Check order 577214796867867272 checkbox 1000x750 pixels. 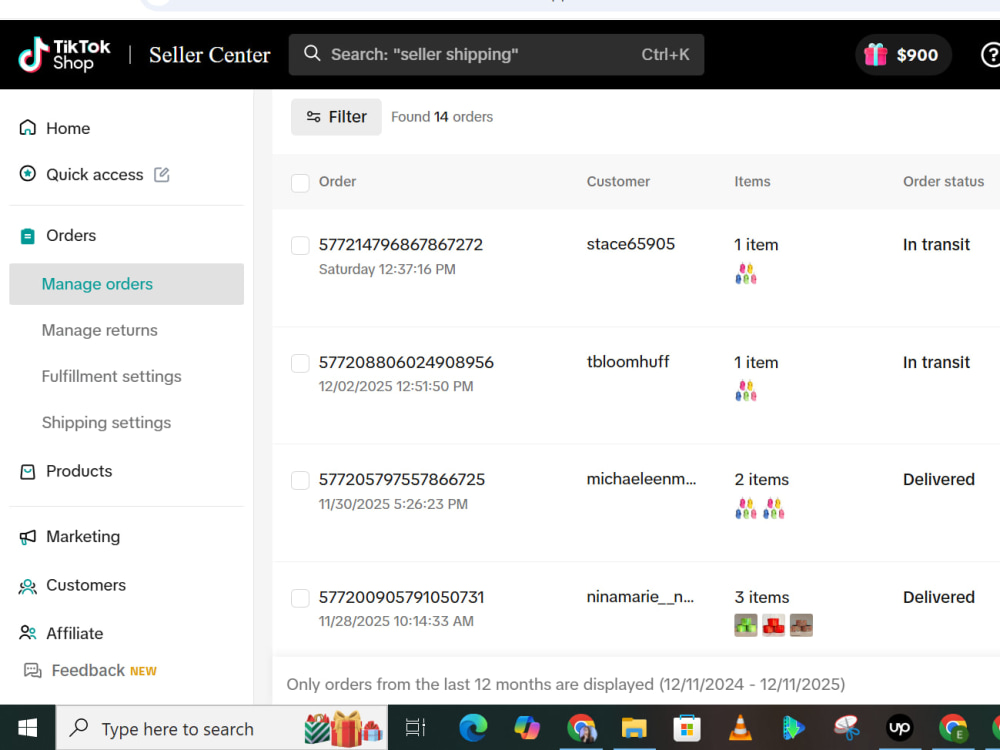coord(300,246)
